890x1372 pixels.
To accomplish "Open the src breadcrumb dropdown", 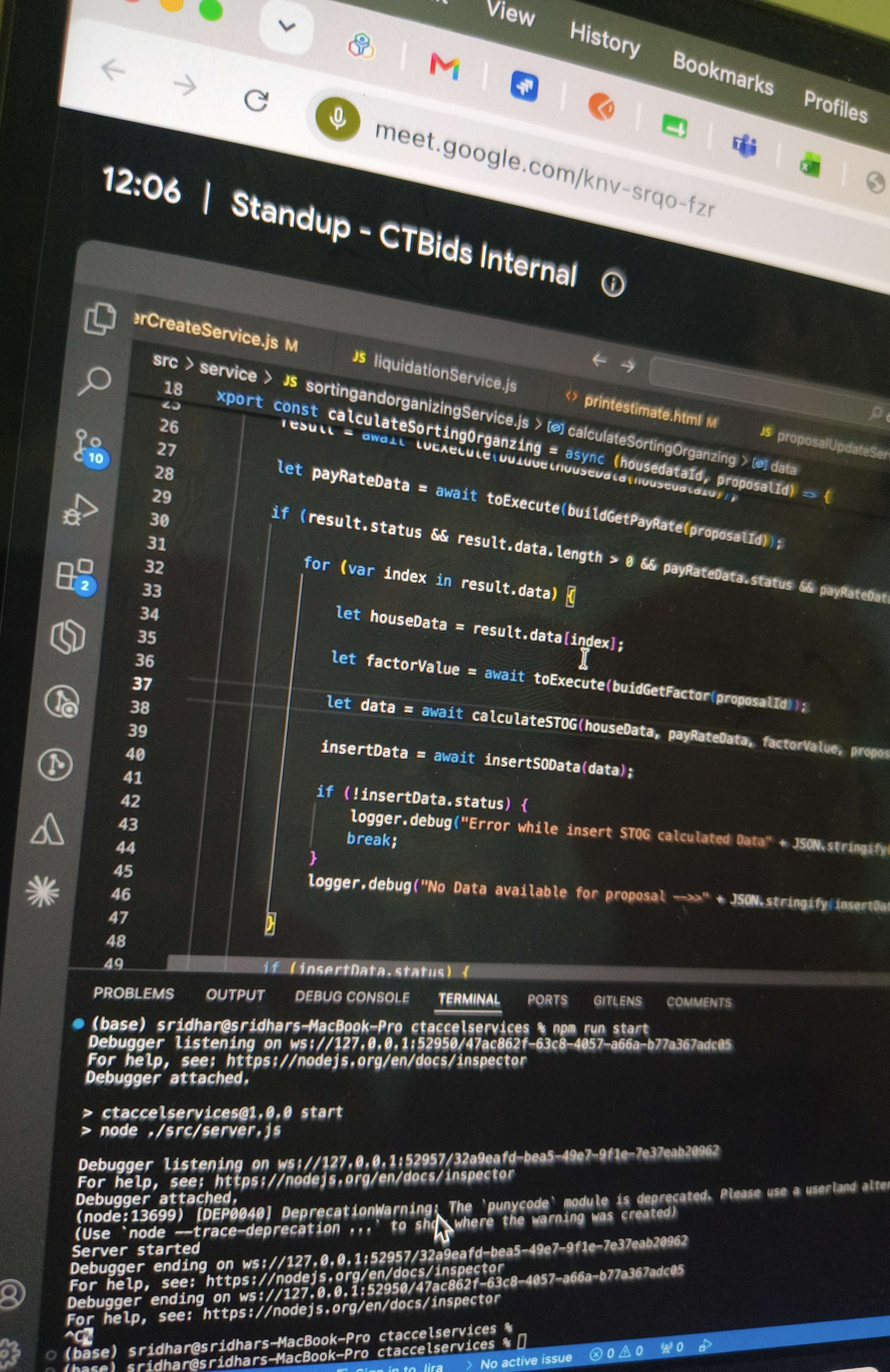I will (x=165, y=361).
